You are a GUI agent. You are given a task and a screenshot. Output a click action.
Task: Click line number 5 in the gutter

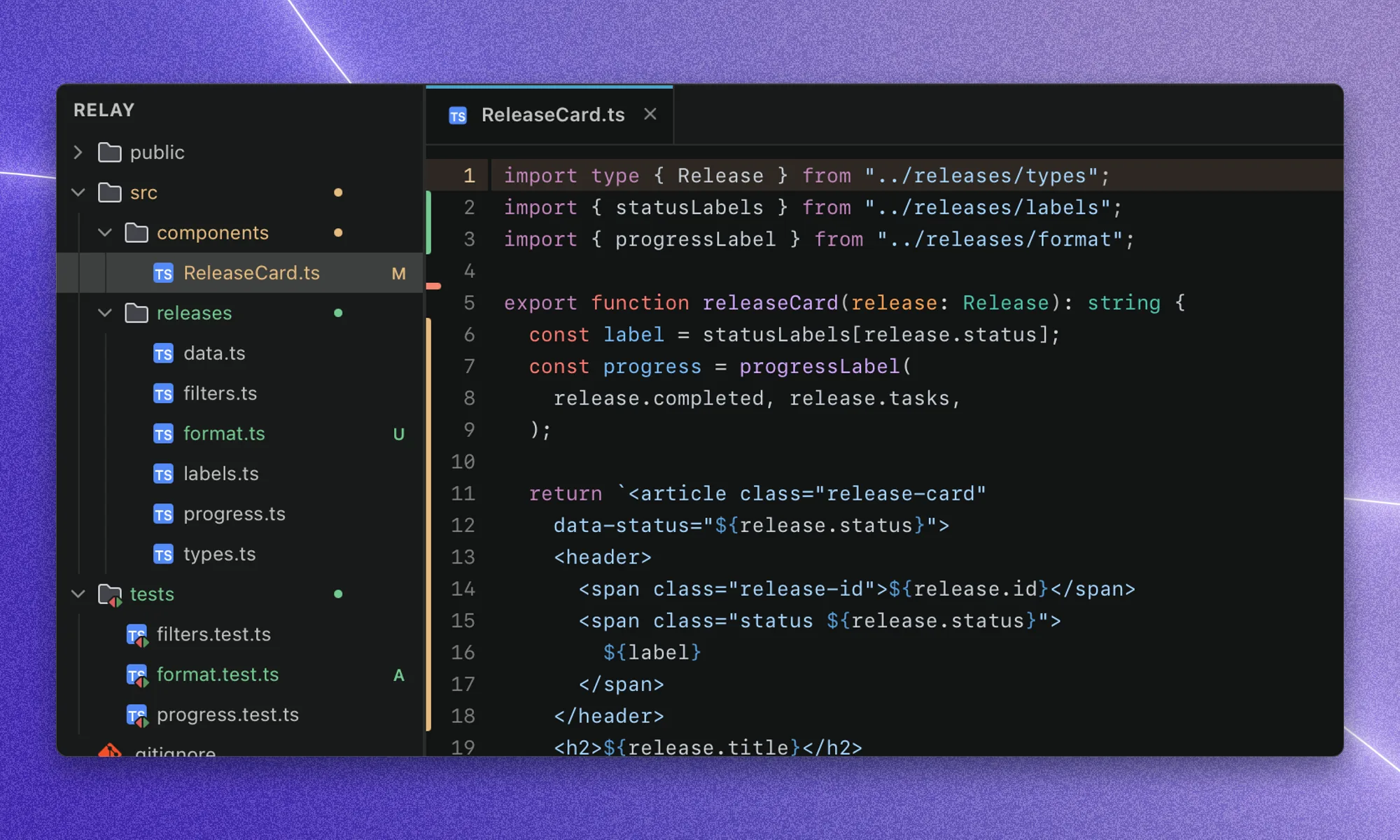coord(469,302)
